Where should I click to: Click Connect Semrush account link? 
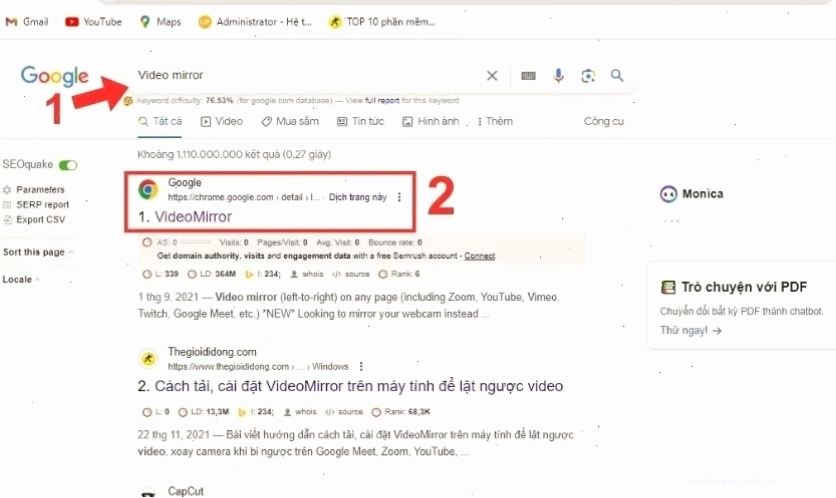point(479,256)
